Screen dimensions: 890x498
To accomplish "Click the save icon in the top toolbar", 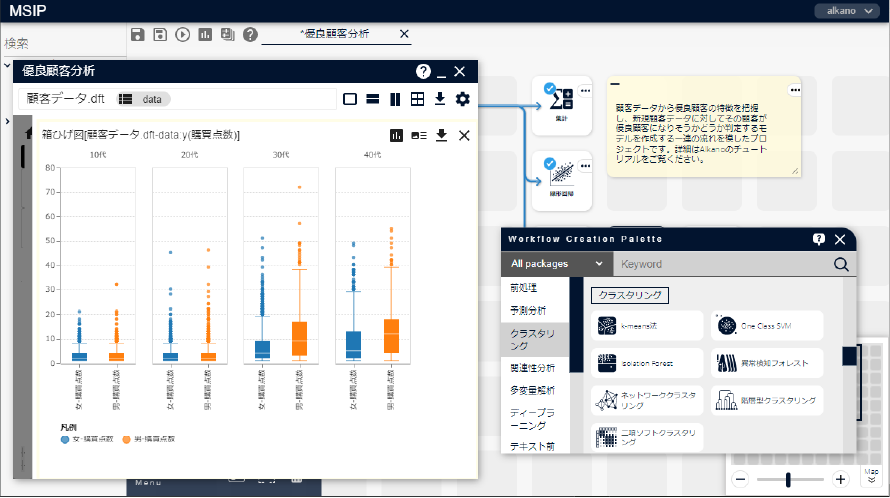I will click(138, 34).
